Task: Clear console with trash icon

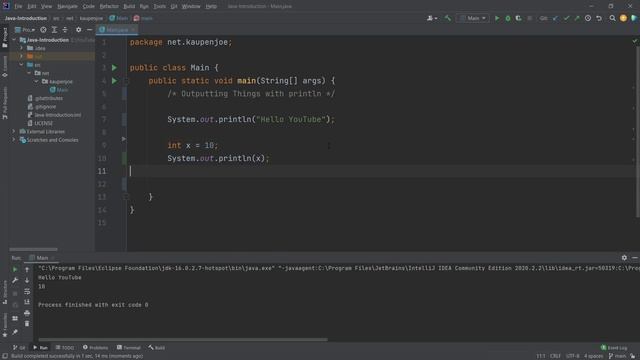Action: coord(27,324)
